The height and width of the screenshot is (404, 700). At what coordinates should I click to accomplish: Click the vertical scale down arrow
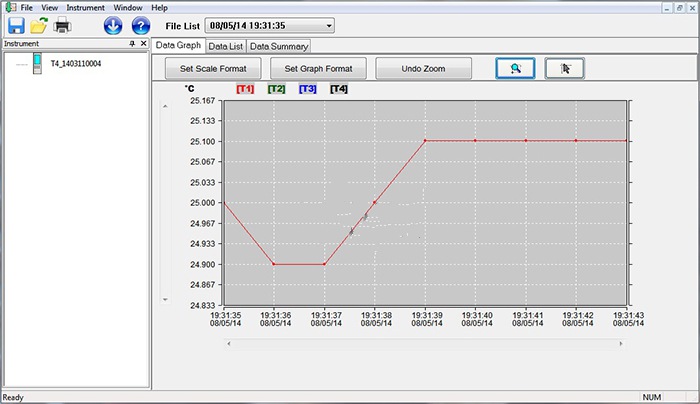pos(165,300)
